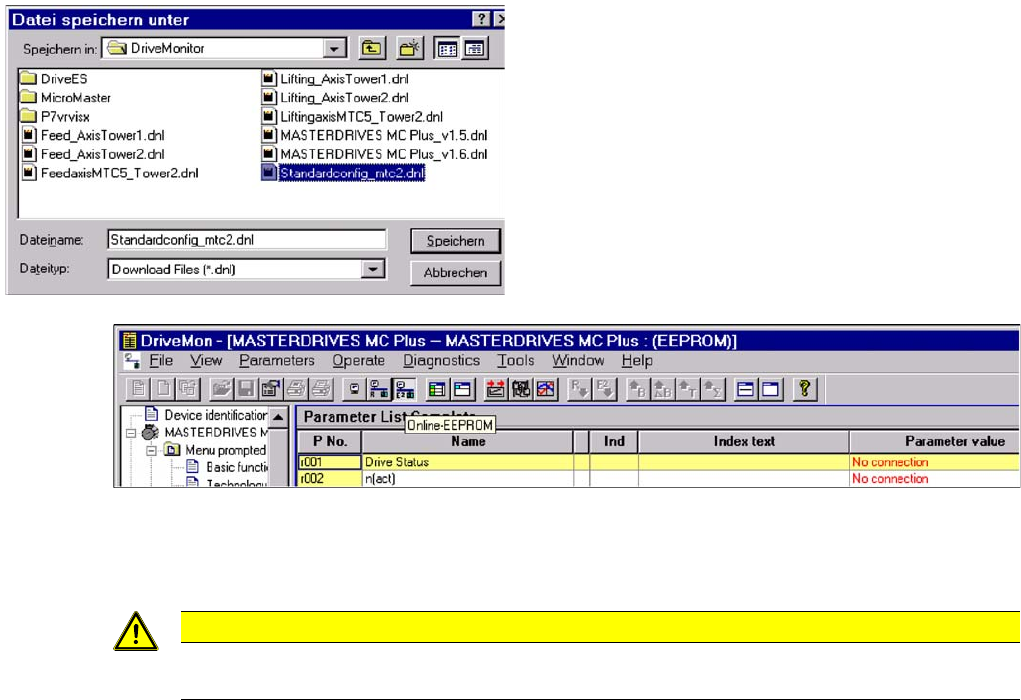Click the blank page toolbar icon in DriveMon
Viewport: 1021px width, 700px height.
[x=163, y=389]
